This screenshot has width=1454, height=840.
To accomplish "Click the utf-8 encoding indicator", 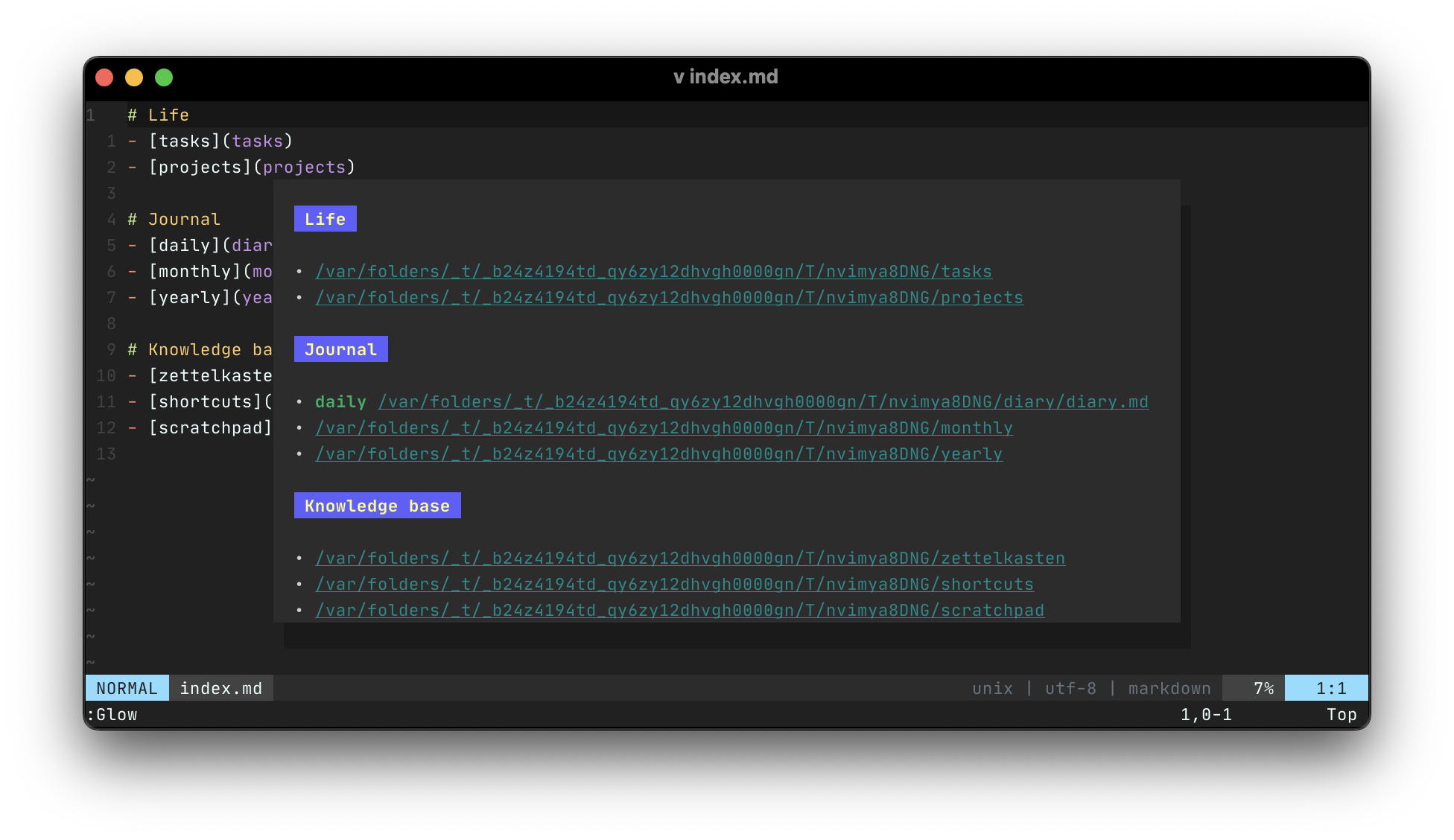I will click(1070, 687).
